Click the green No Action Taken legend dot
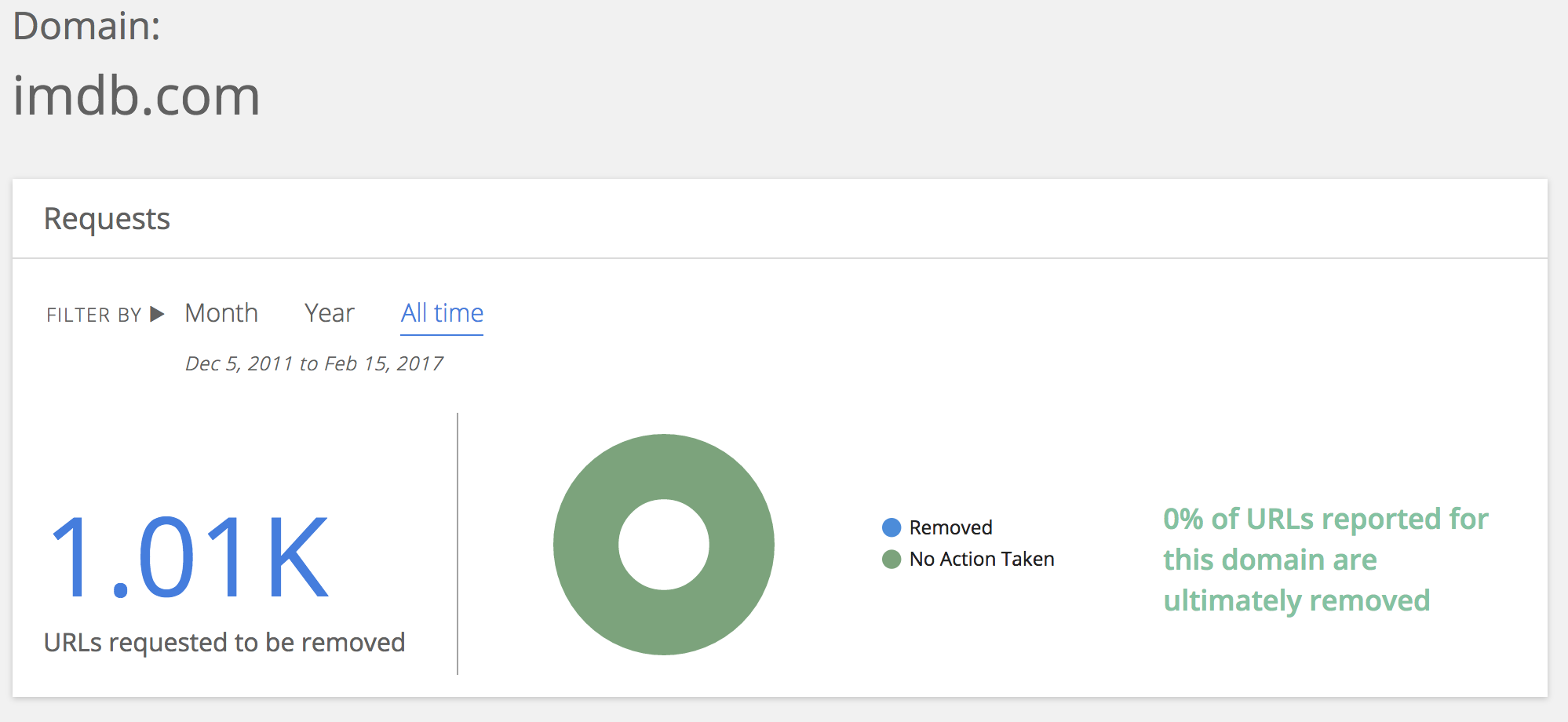1568x722 pixels. point(892,559)
